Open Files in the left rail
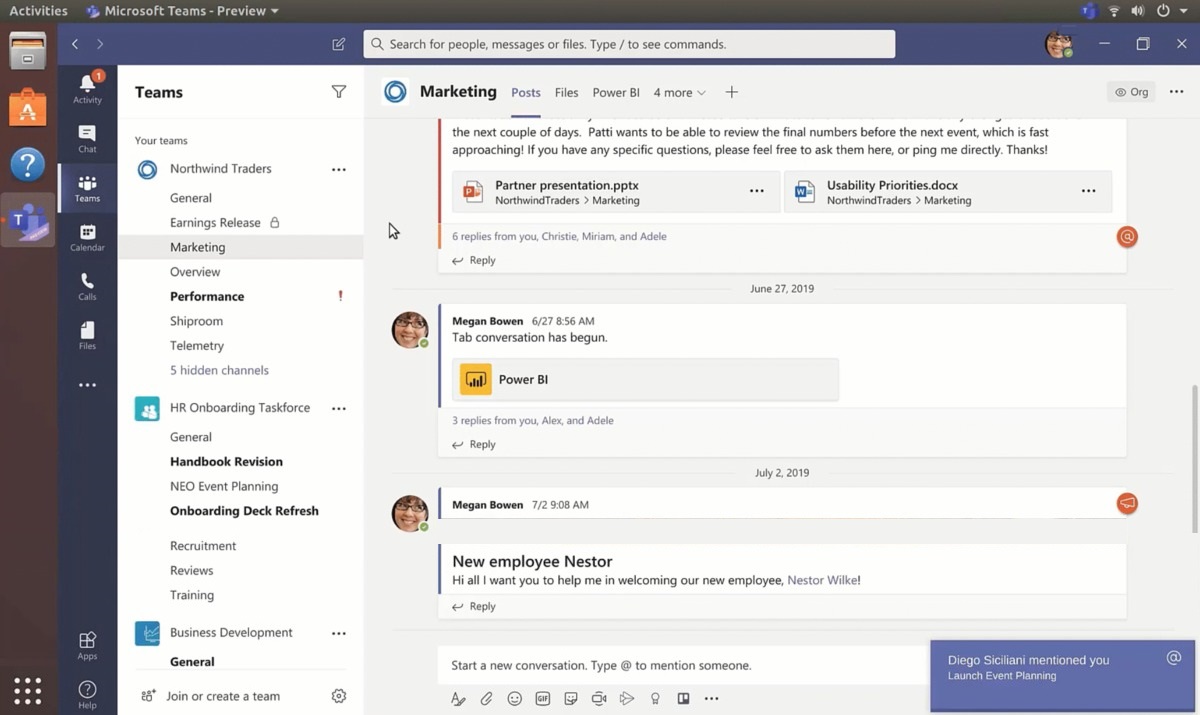 pyautogui.click(x=87, y=335)
